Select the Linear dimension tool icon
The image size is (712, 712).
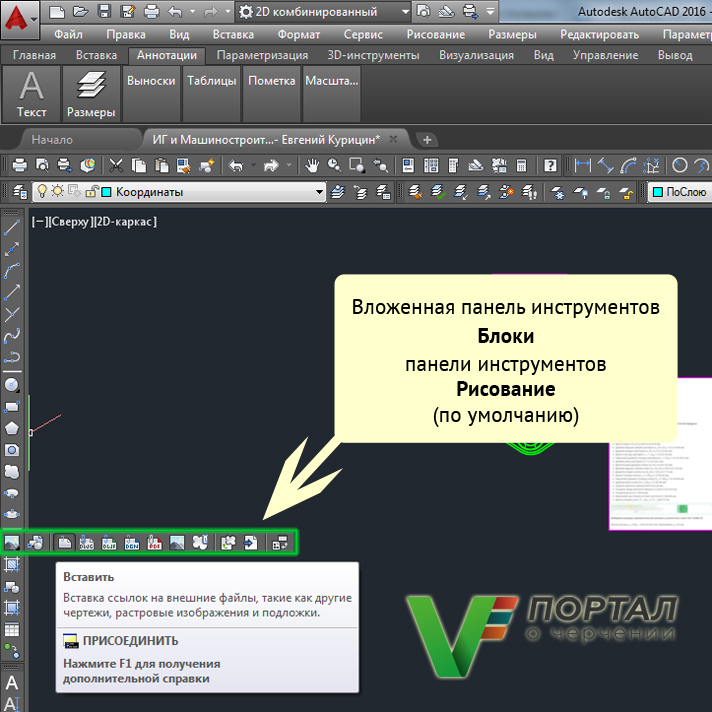583,166
